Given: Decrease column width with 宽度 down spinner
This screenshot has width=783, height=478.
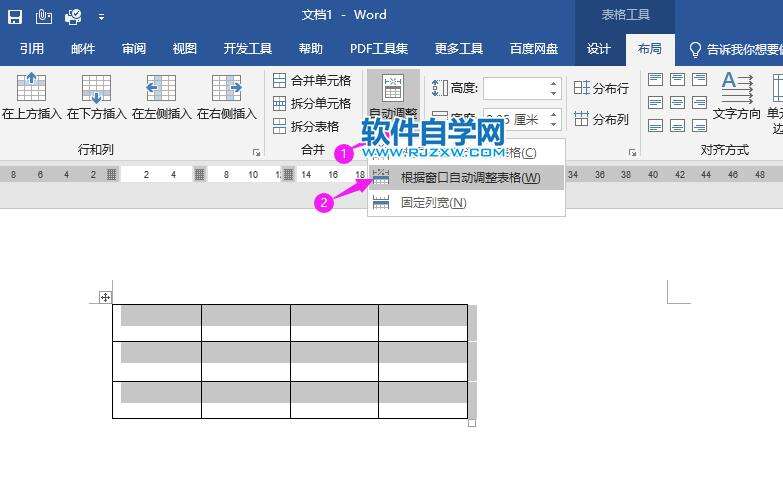Looking at the screenshot, I should [x=553, y=125].
